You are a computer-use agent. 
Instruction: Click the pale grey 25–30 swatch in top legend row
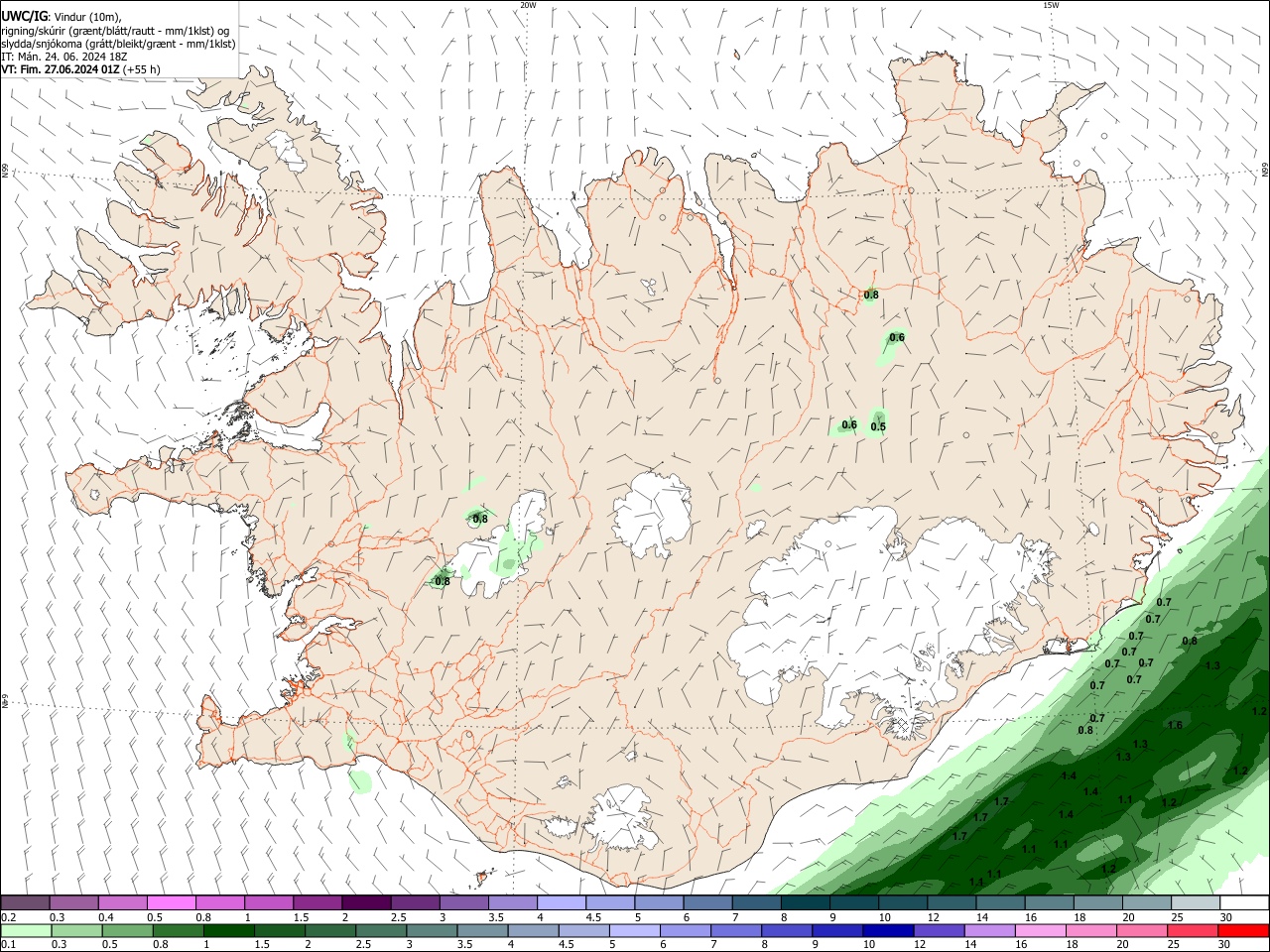1195,902
